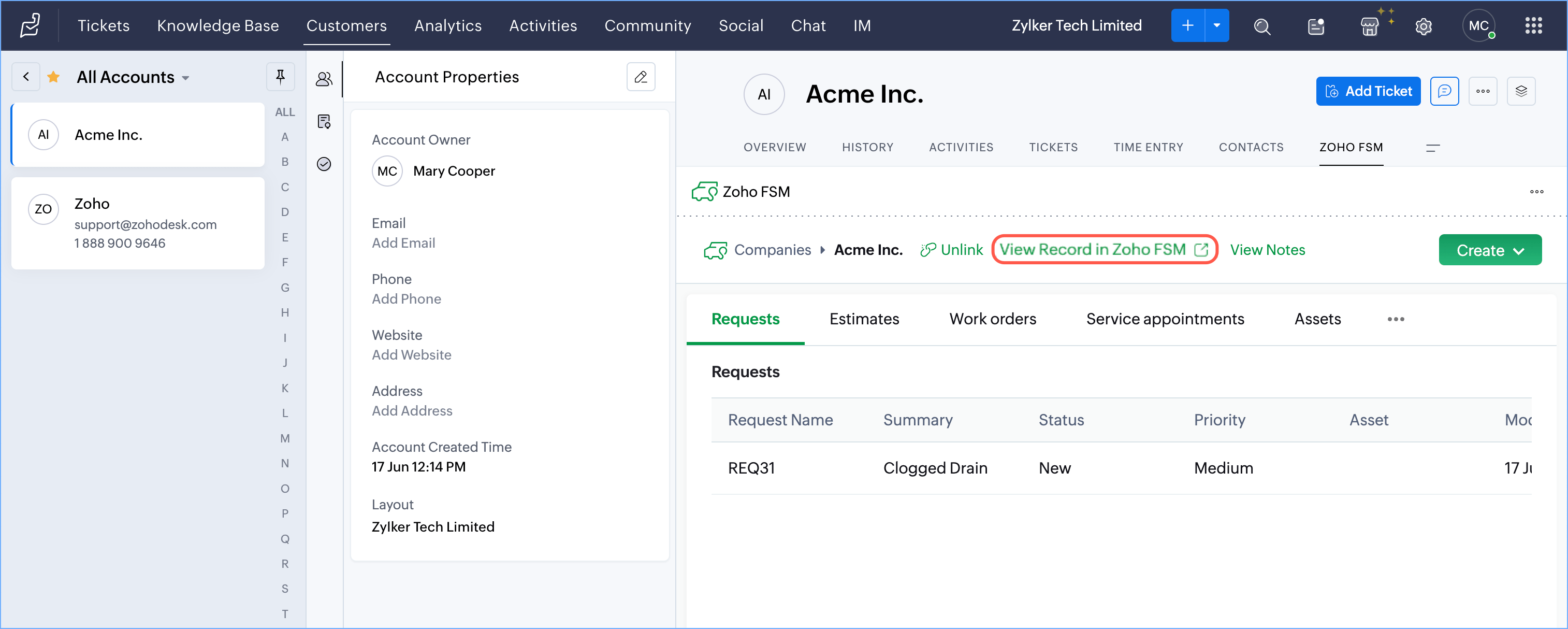Filter accounts by letter M
The height and width of the screenshot is (629, 1568).
(x=285, y=438)
